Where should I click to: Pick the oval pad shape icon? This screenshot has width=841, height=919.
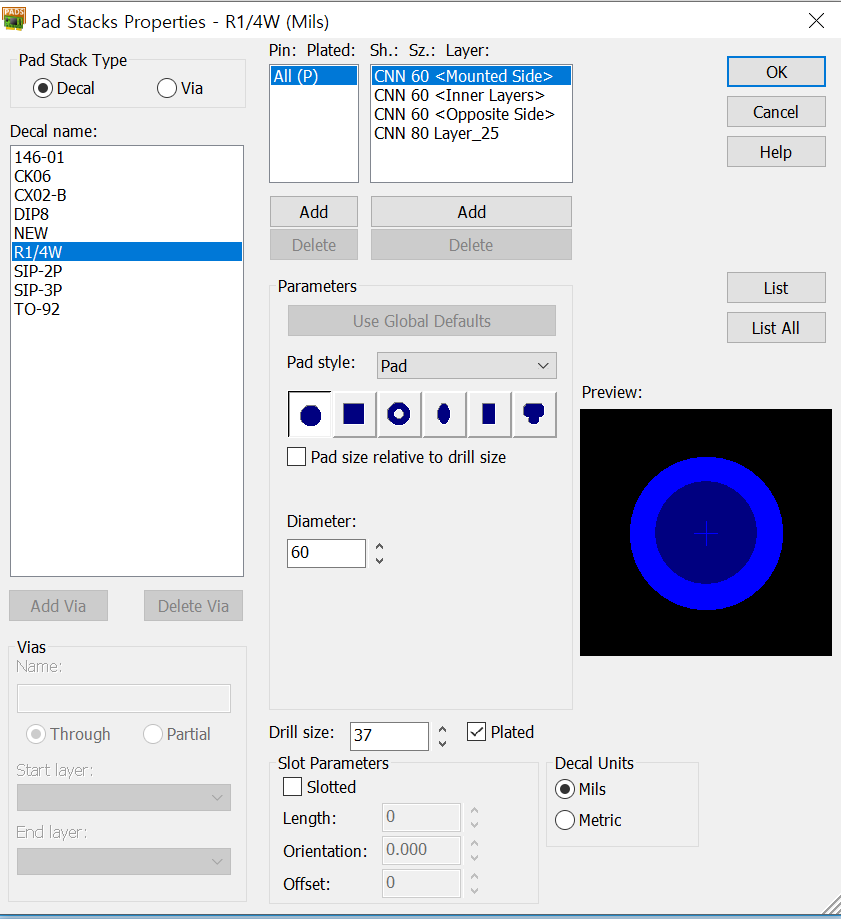(x=444, y=415)
